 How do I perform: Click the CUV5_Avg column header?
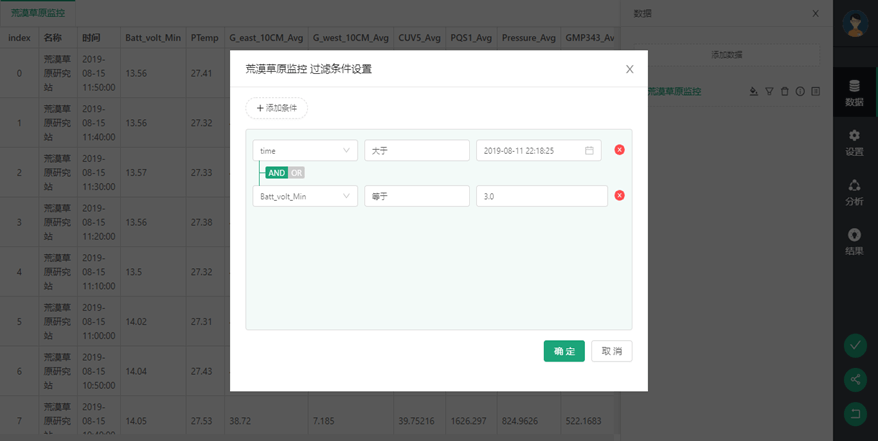[419, 37]
